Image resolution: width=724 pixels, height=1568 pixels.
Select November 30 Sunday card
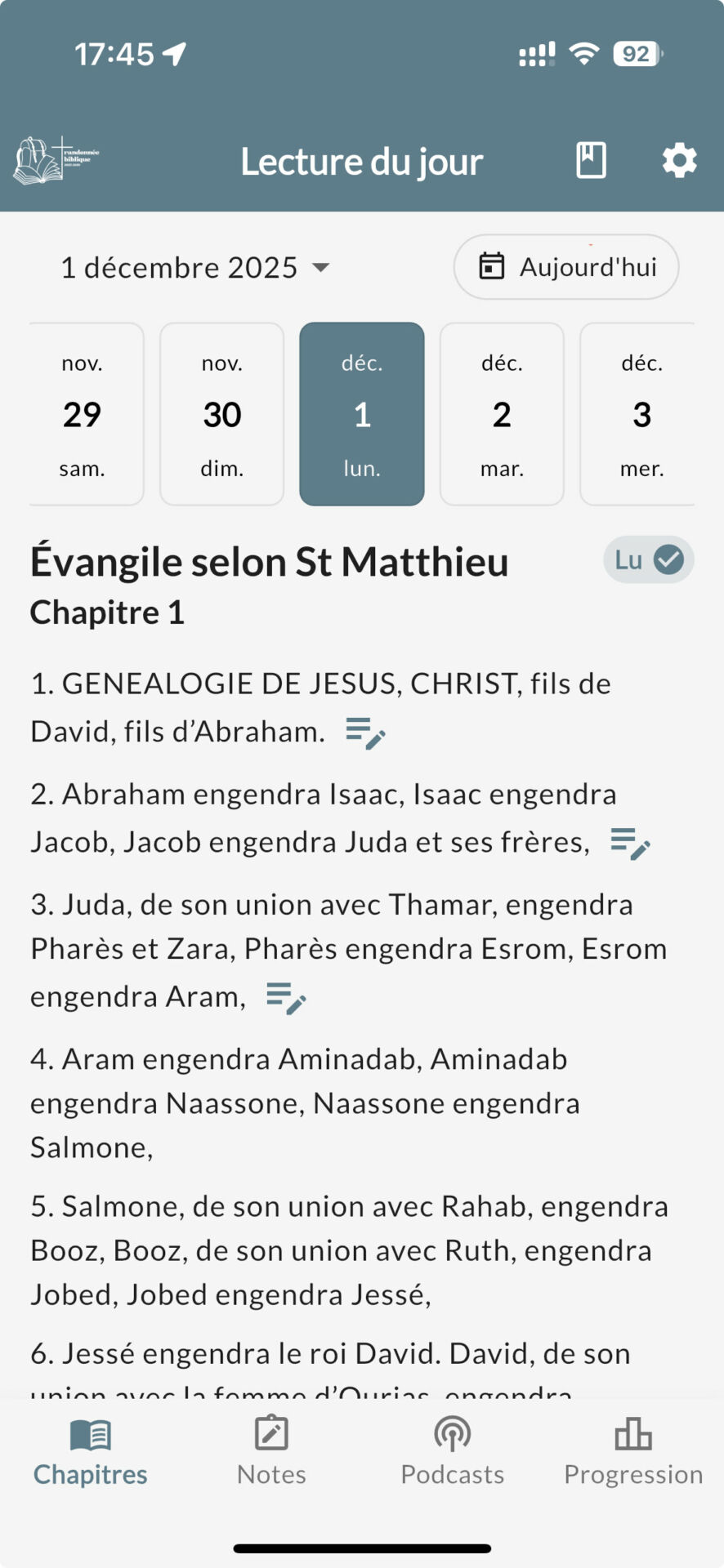coord(222,414)
